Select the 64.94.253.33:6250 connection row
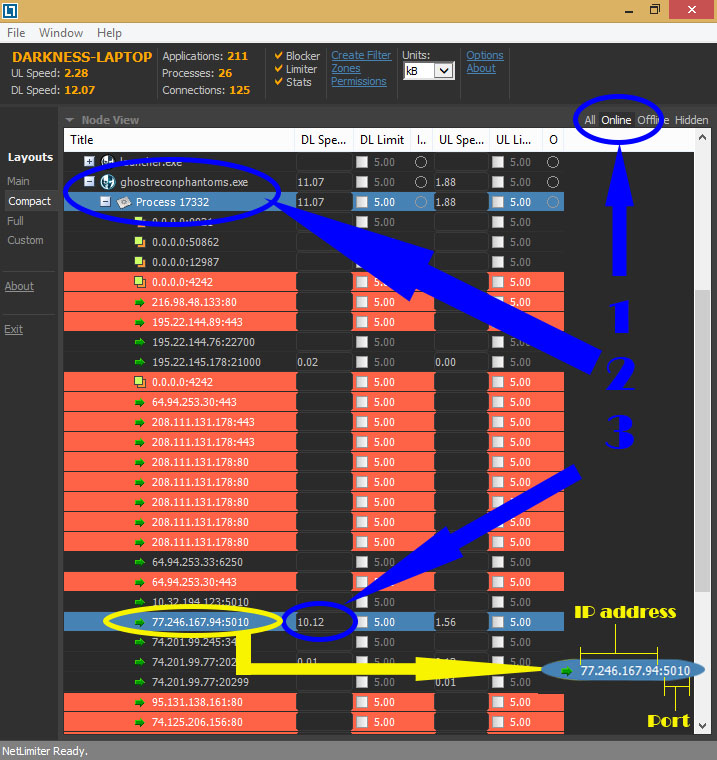The height and width of the screenshot is (760, 717). (314, 562)
